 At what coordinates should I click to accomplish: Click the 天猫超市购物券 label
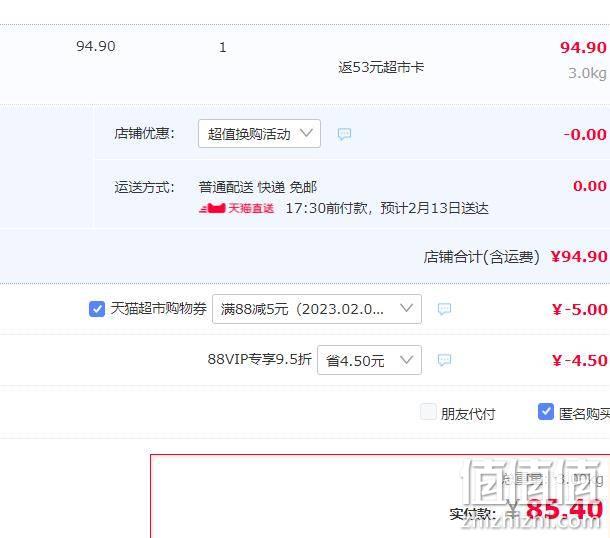pos(158,308)
